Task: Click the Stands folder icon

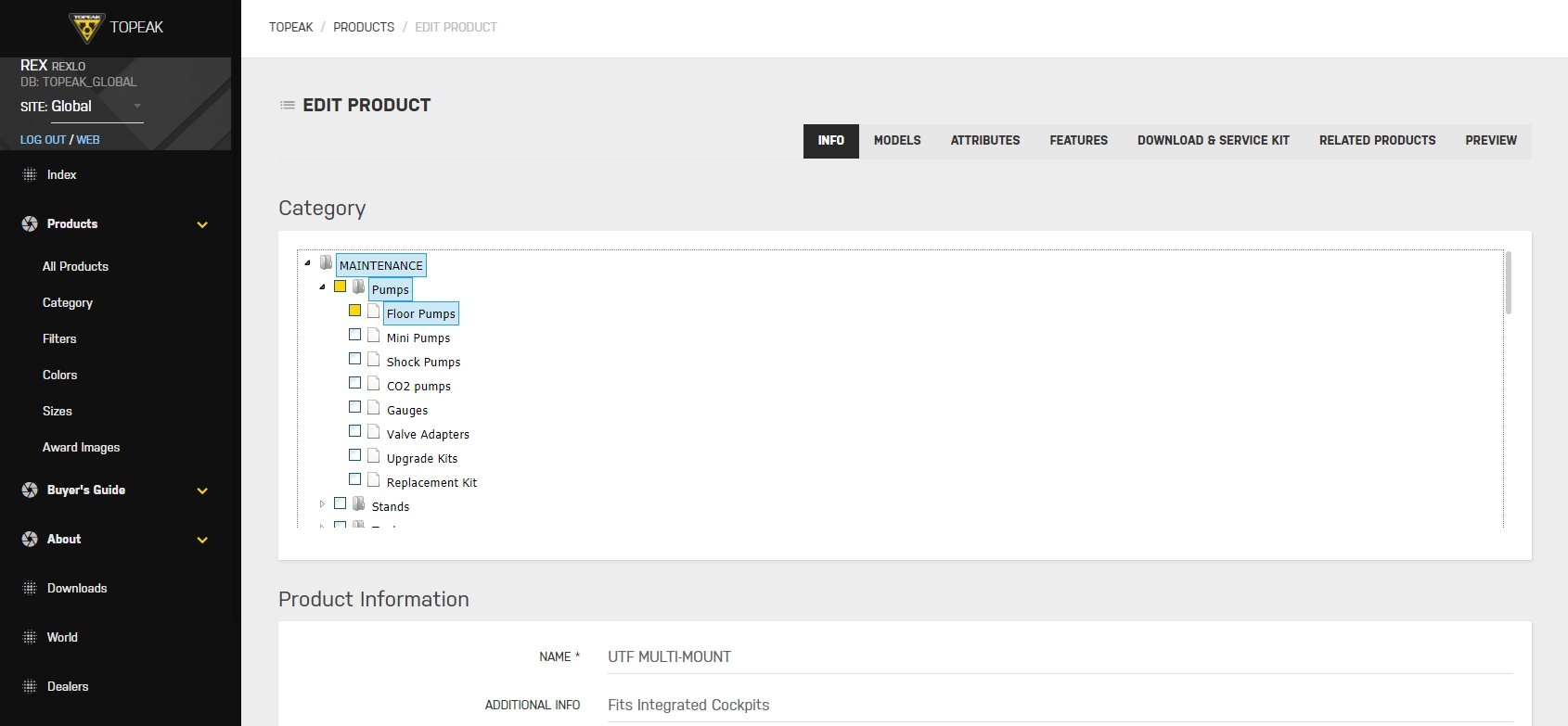Action: tap(358, 503)
